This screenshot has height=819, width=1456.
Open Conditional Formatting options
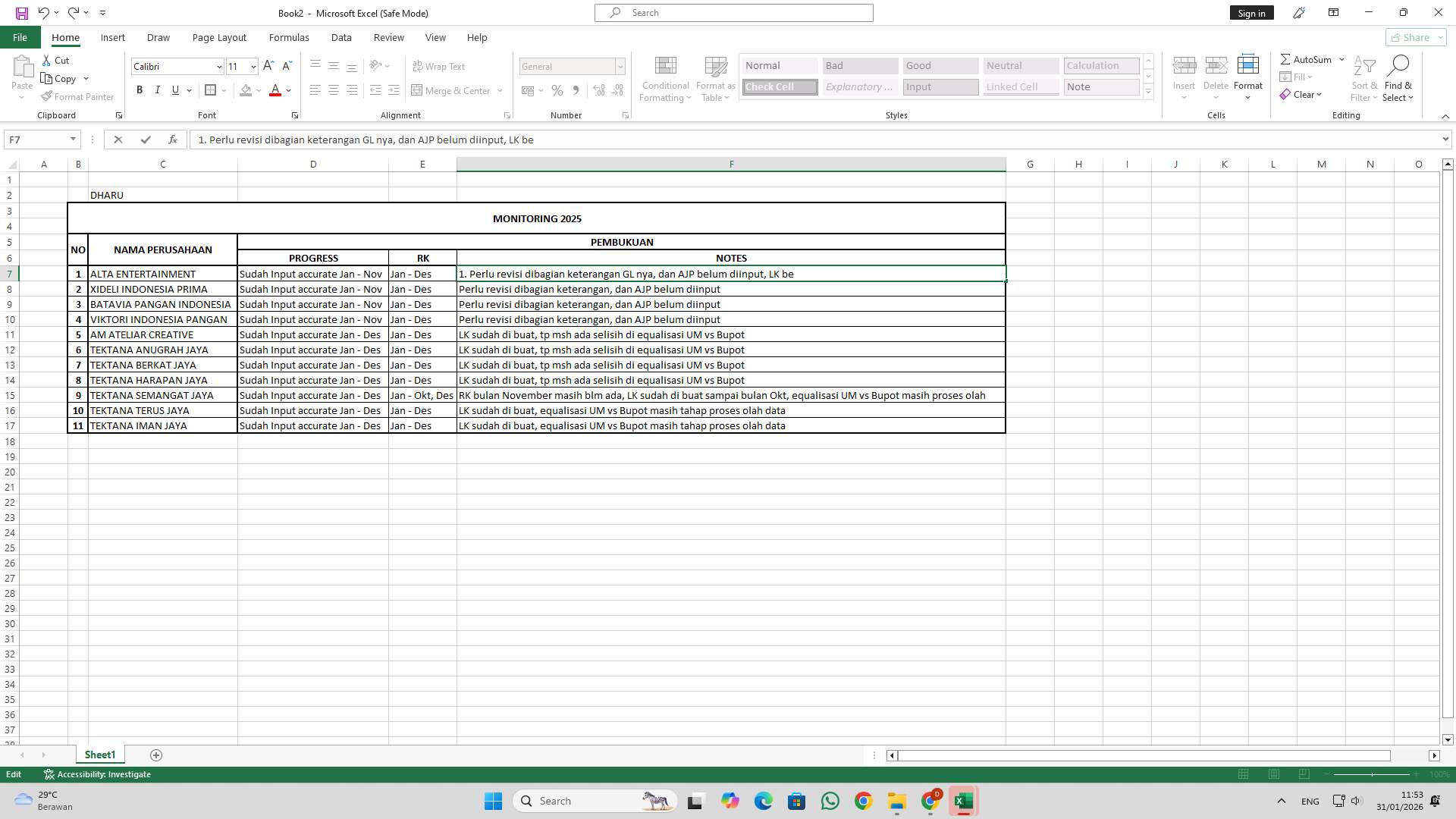click(x=665, y=78)
